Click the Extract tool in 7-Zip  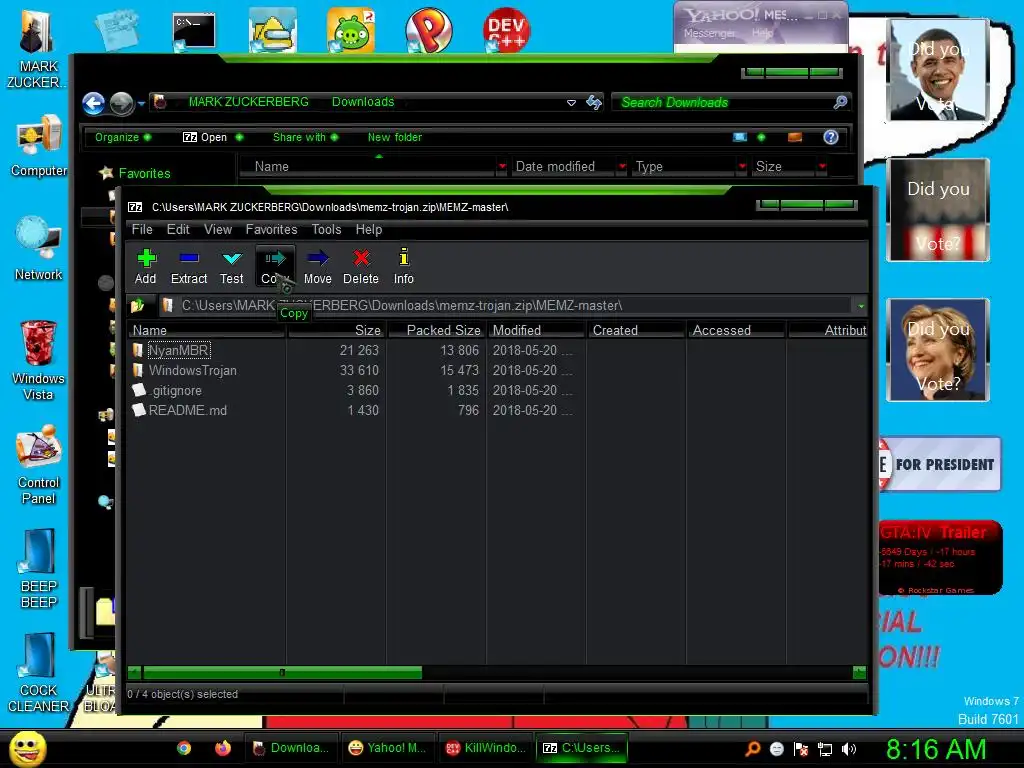[x=189, y=266]
